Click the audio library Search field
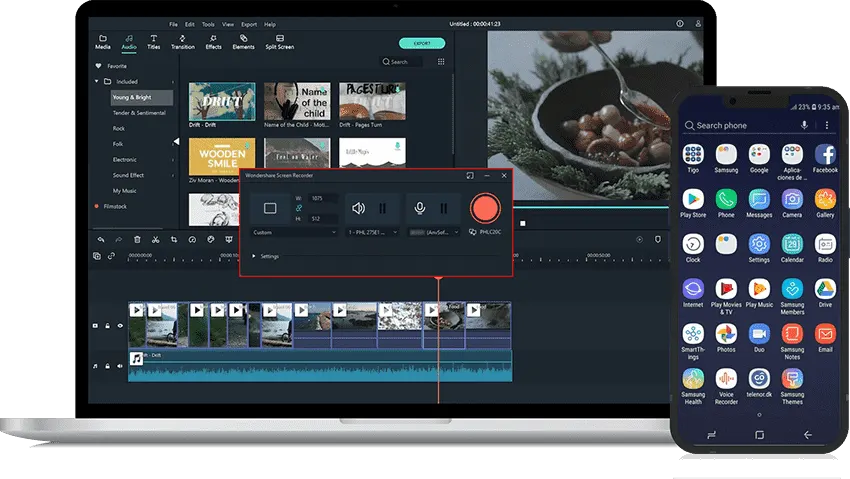Screen dimensions: 850x479 point(402,62)
